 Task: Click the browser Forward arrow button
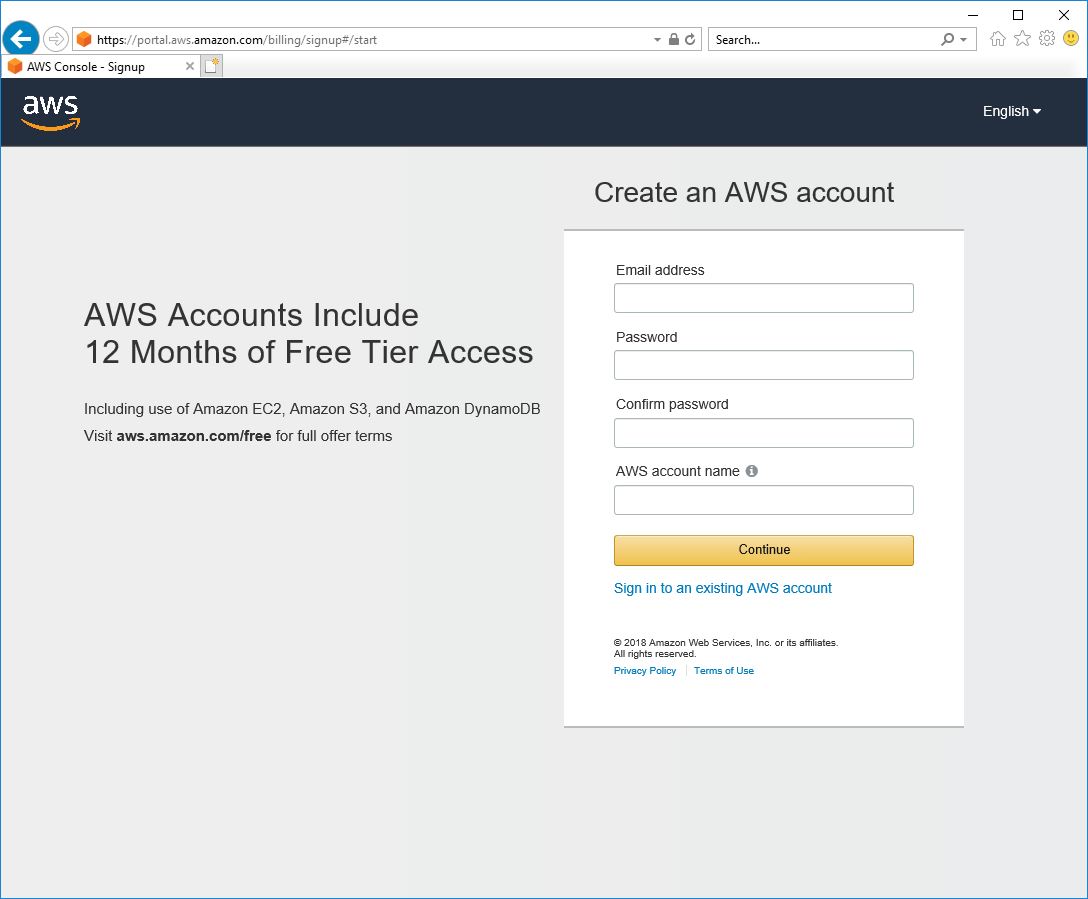pyautogui.click(x=56, y=39)
